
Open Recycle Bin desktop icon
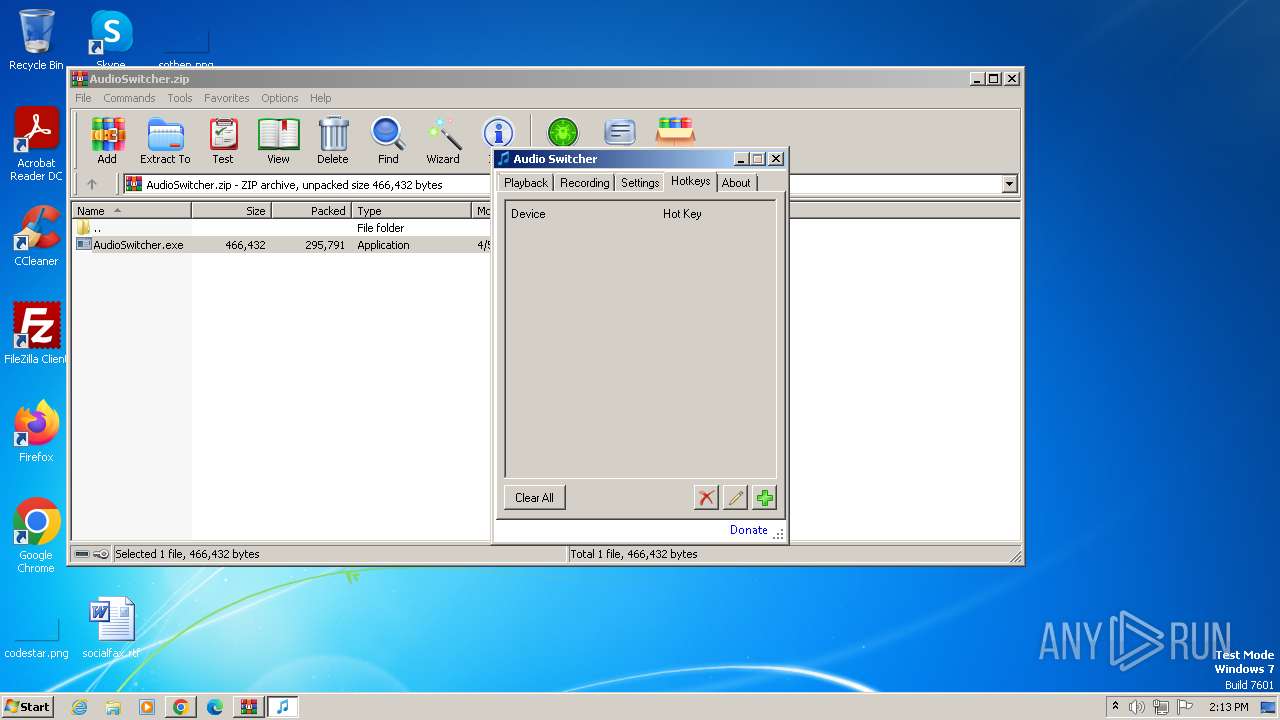click(x=36, y=40)
